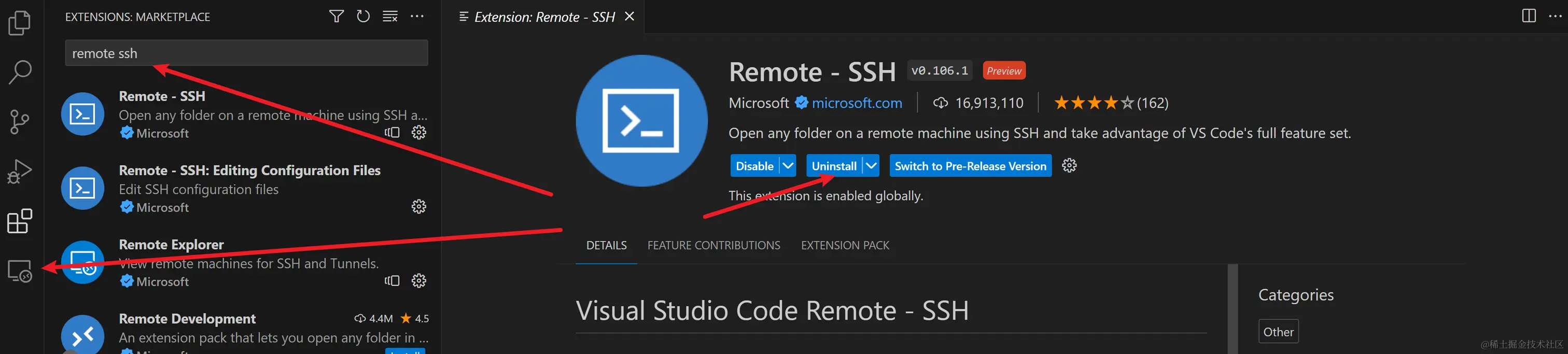Click the 16,913,110 install count

click(x=979, y=103)
